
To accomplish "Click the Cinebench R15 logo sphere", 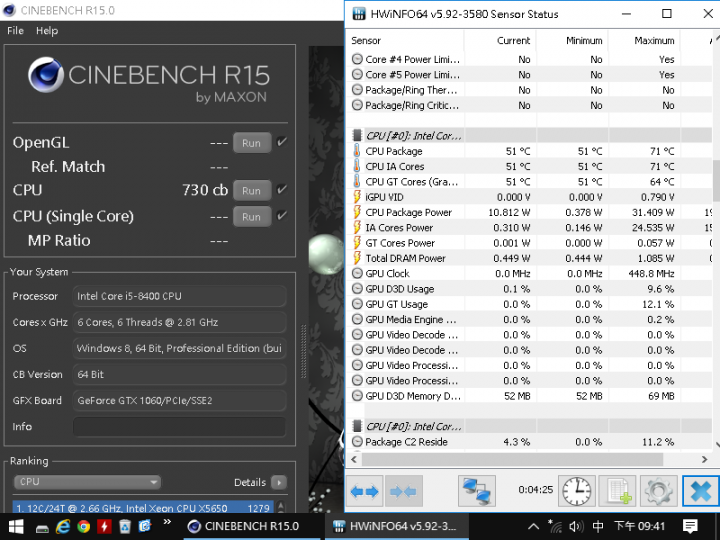I will (45, 75).
